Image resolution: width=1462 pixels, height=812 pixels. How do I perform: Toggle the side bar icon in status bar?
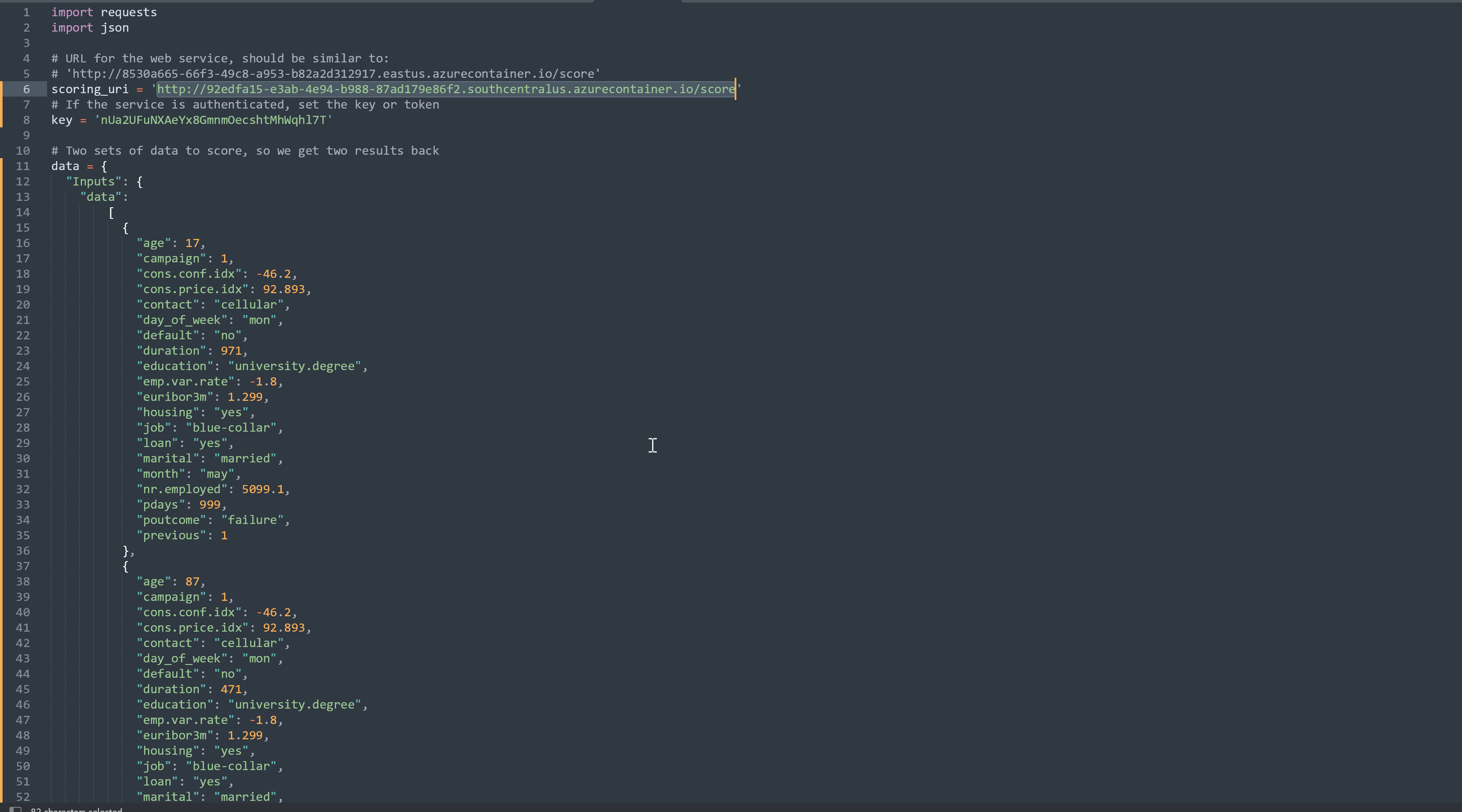click(x=16, y=809)
